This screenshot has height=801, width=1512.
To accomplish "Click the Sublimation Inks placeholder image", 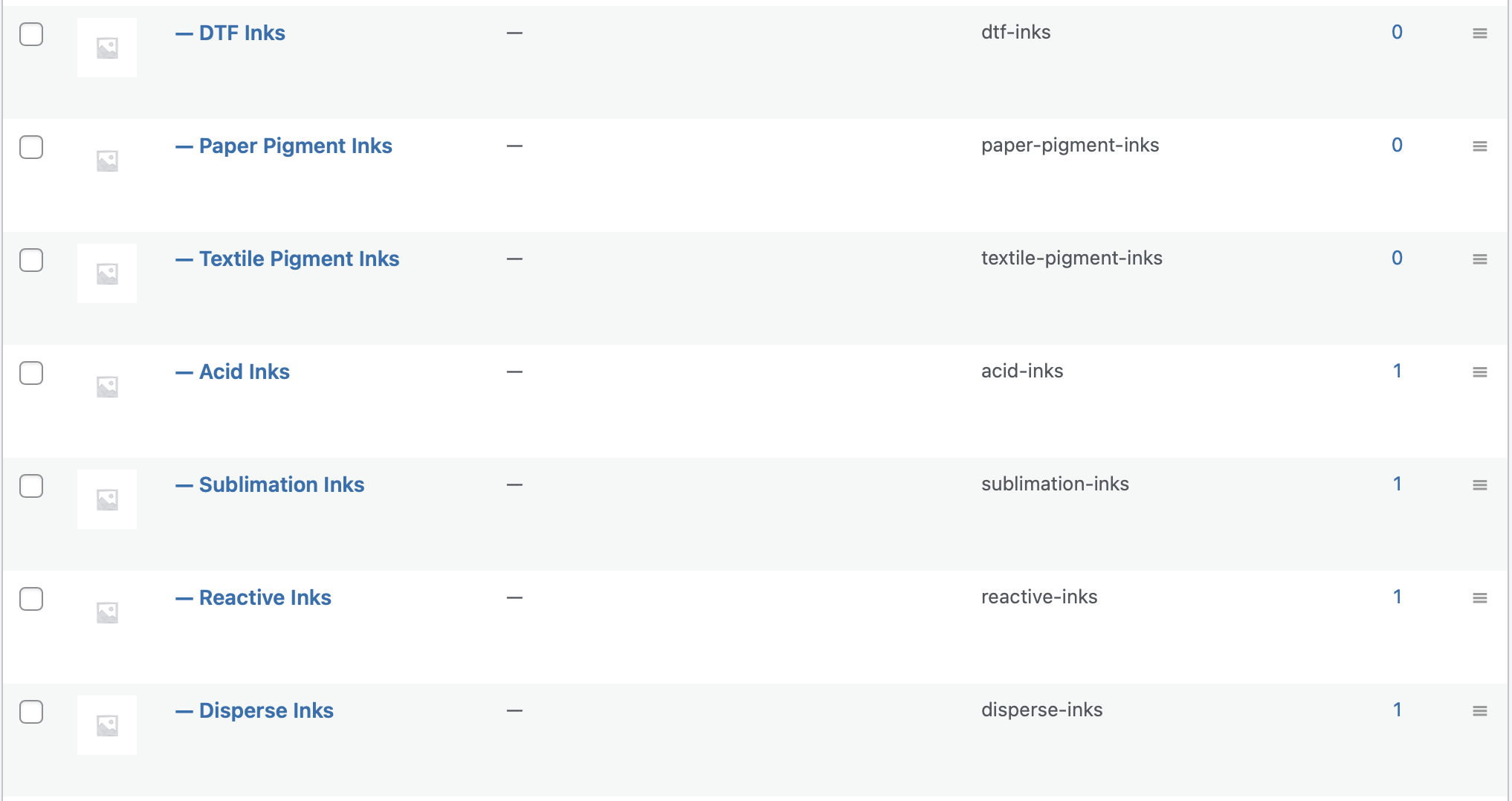I will point(107,499).
